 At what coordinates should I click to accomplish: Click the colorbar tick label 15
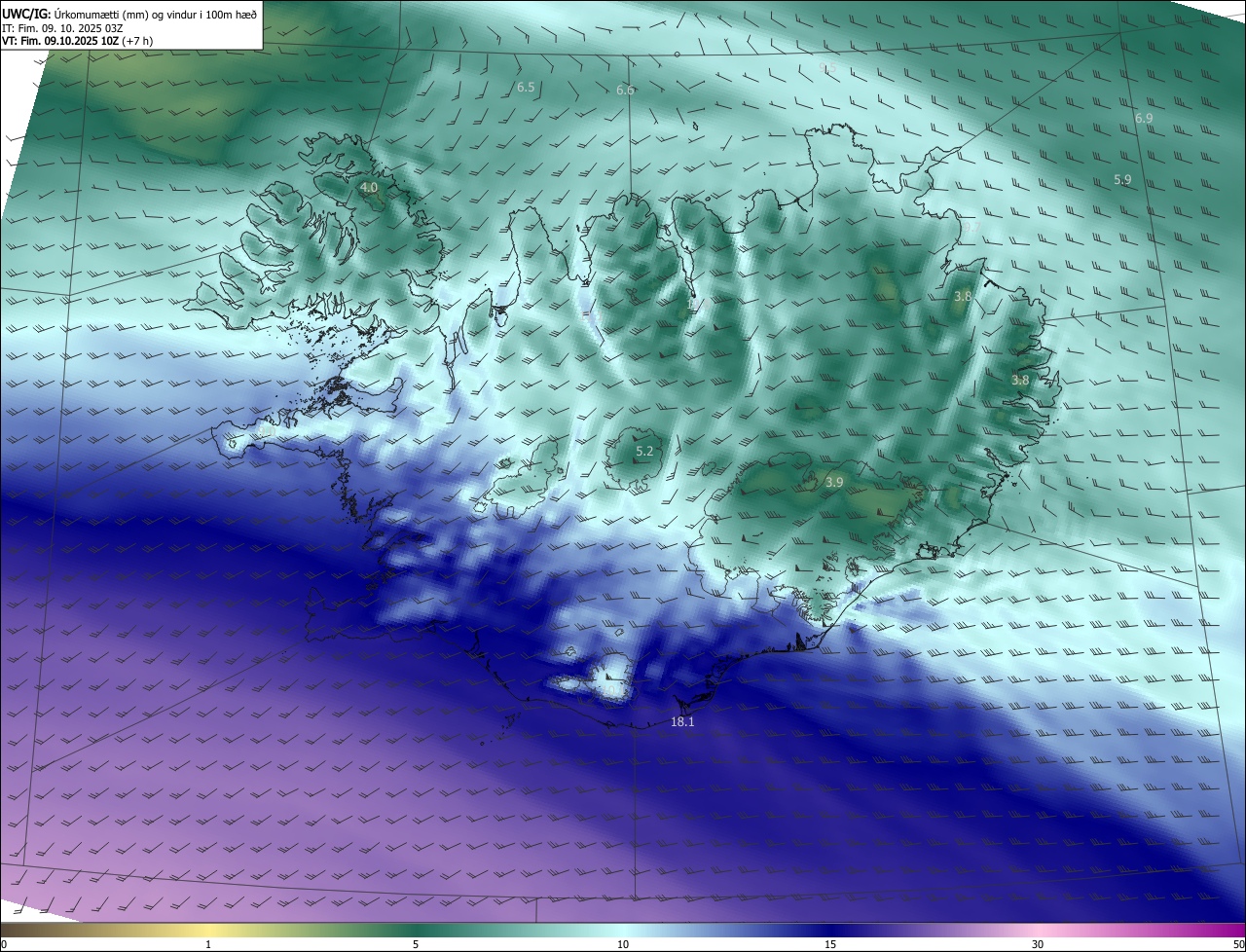click(830, 944)
